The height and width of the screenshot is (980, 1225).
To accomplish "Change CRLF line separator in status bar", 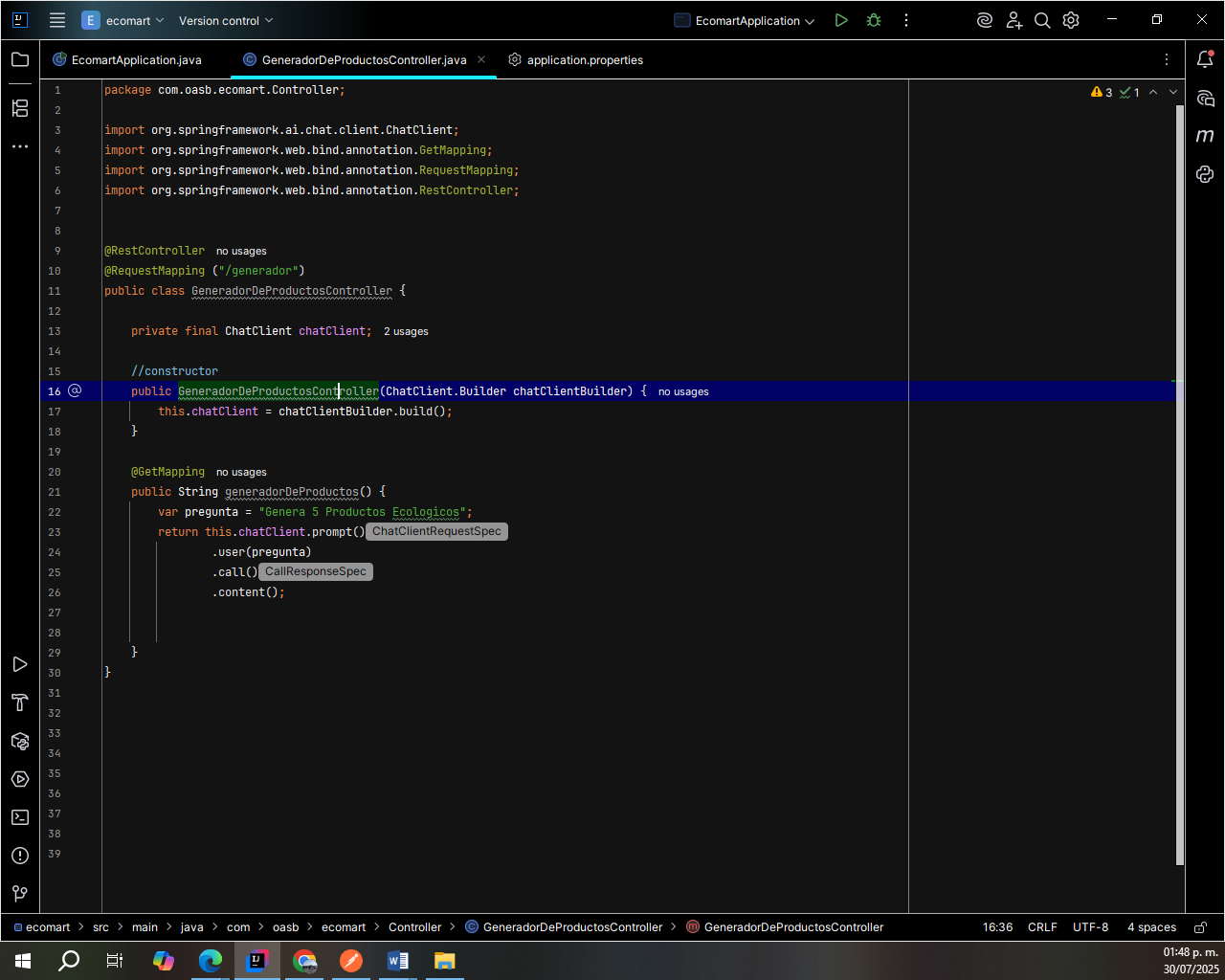I will [1042, 926].
